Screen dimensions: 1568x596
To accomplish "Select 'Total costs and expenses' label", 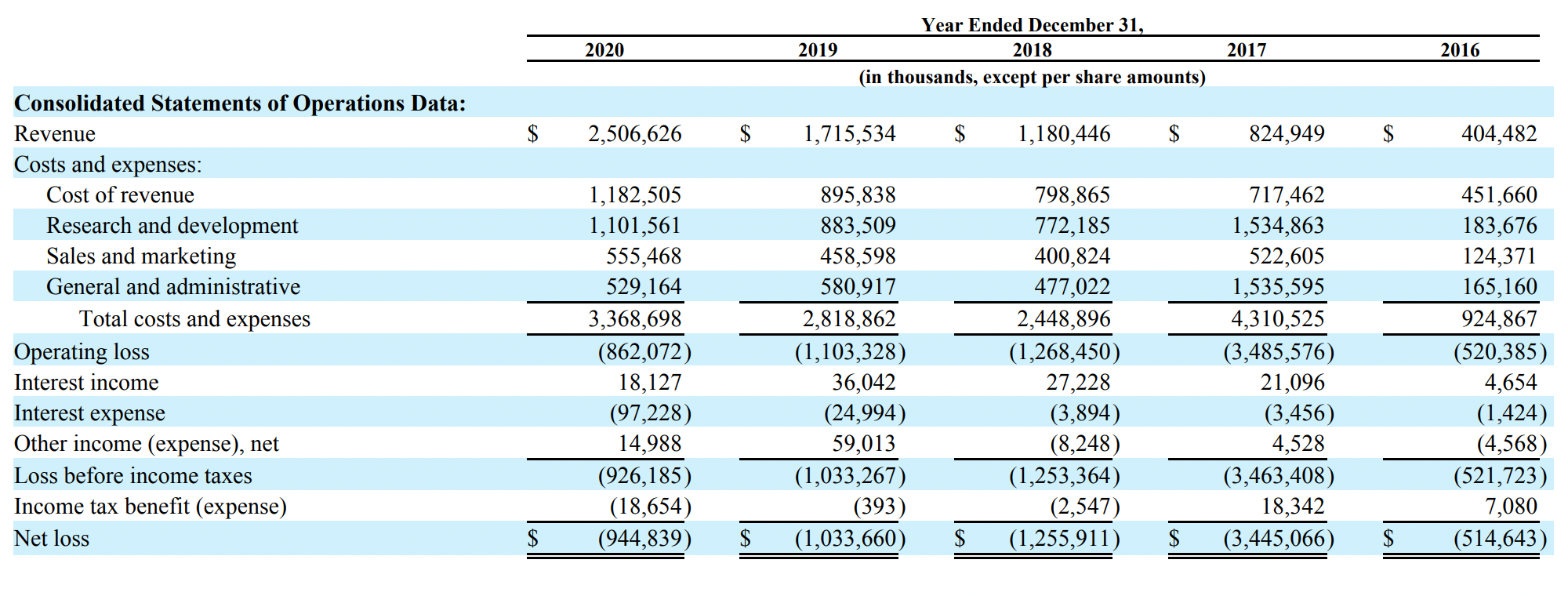I will 194,319.
